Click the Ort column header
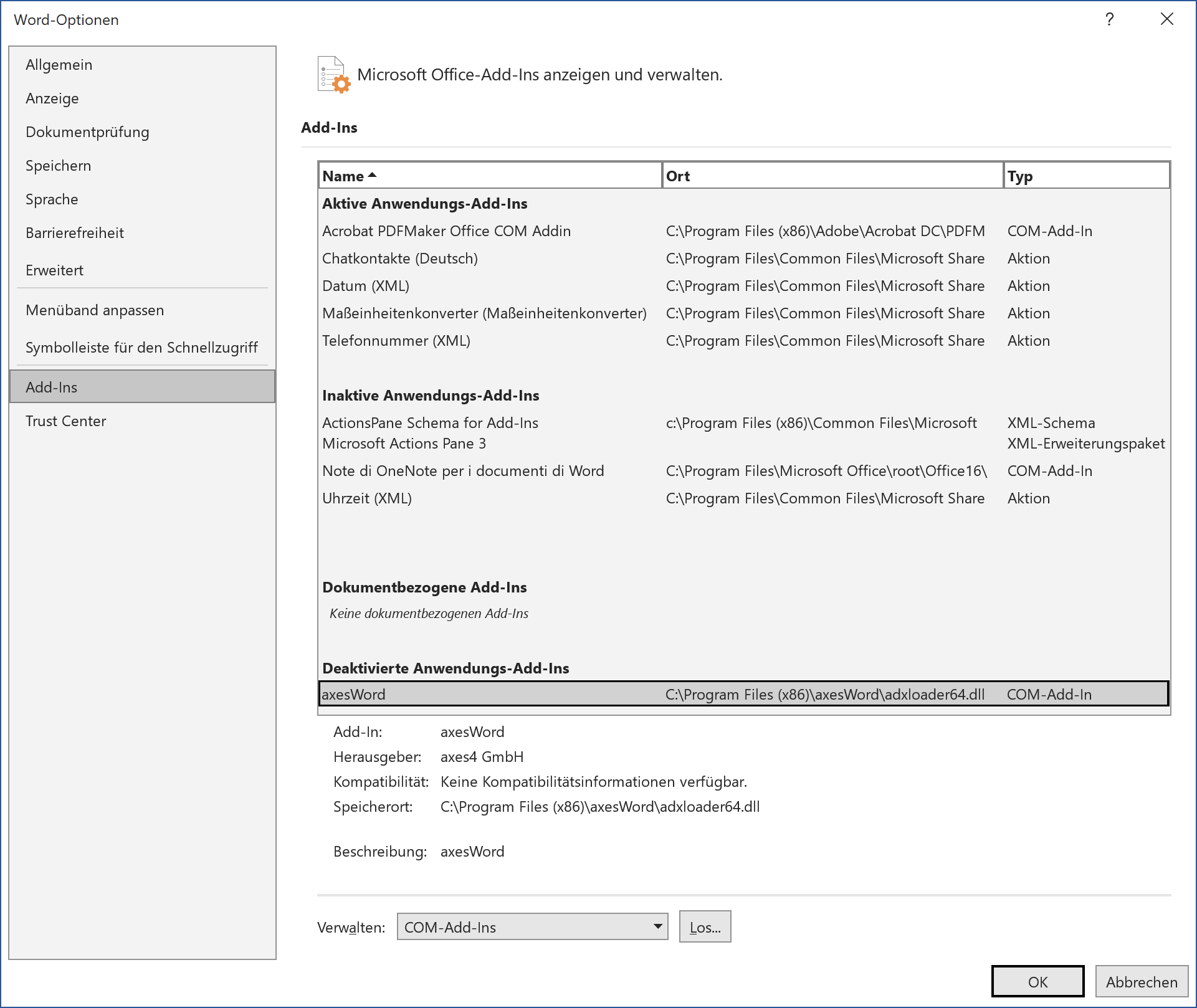Image resolution: width=1197 pixels, height=1008 pixels. (x=832, y=176)
